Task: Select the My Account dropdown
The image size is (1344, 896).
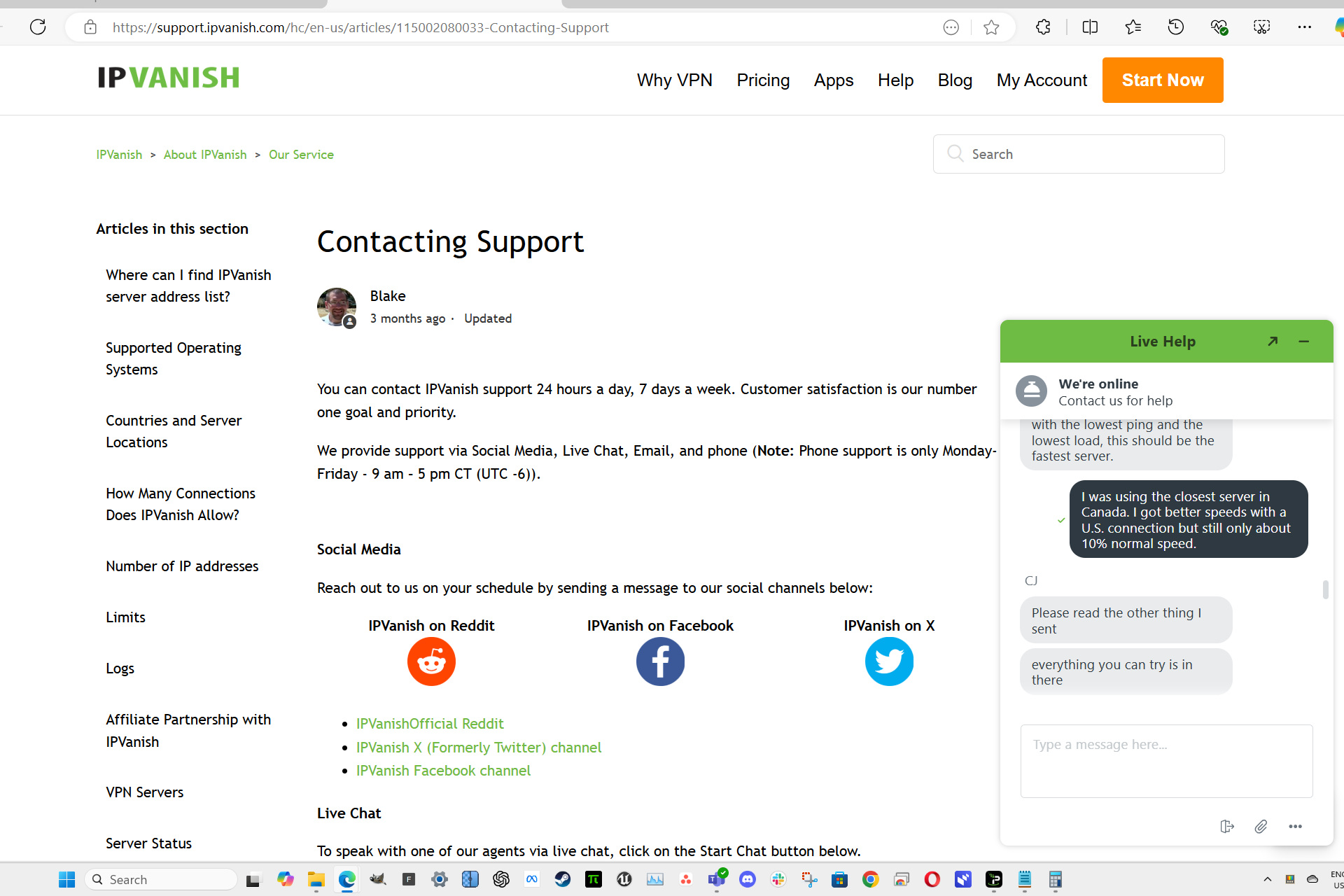Action: [1042, 80]
